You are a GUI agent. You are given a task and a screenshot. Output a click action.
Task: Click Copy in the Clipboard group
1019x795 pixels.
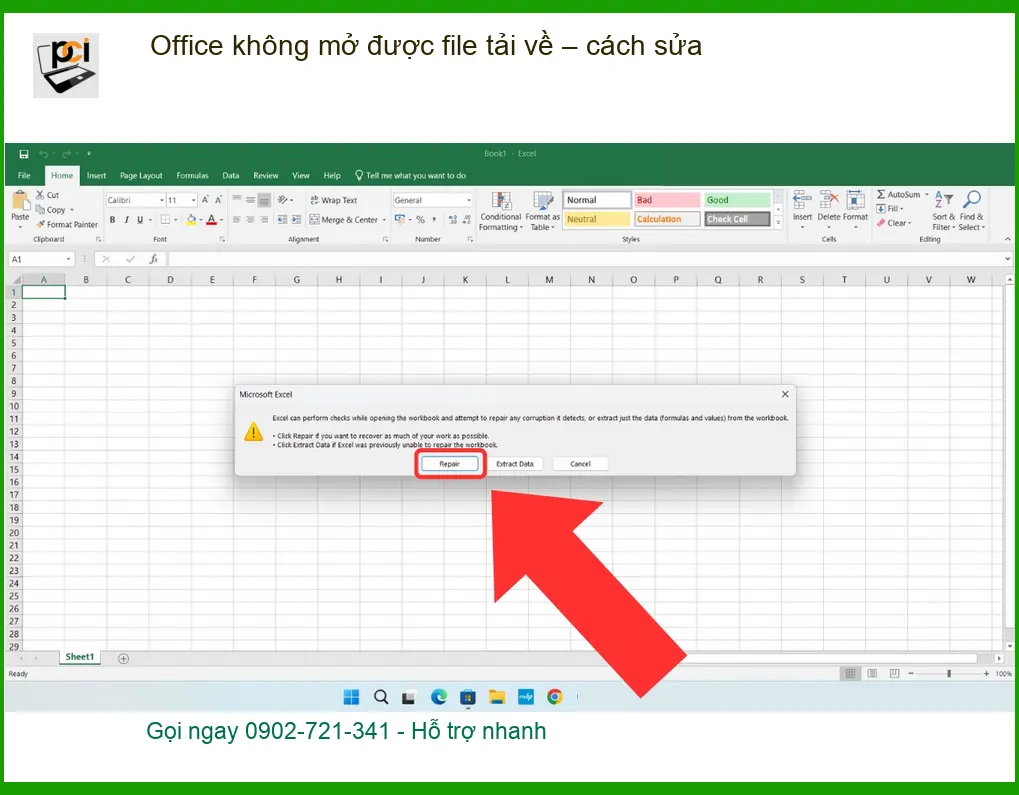click(x=51, y=209)
